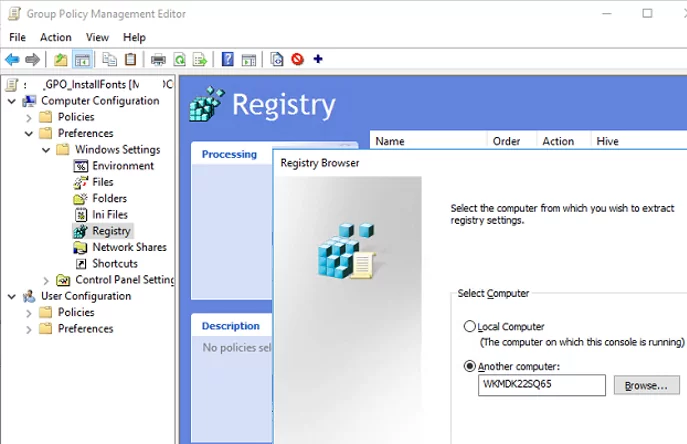687x444 pixels.
Task: Select the Windows Settings tree label
Action: pos(117,149)
